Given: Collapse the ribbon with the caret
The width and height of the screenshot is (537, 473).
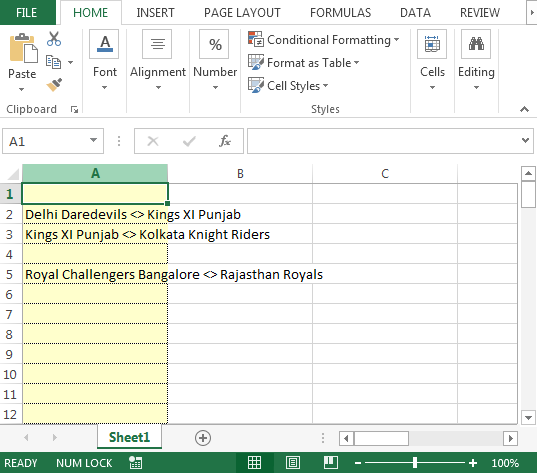Looking at the screenshot, I should tap(524, 109).
